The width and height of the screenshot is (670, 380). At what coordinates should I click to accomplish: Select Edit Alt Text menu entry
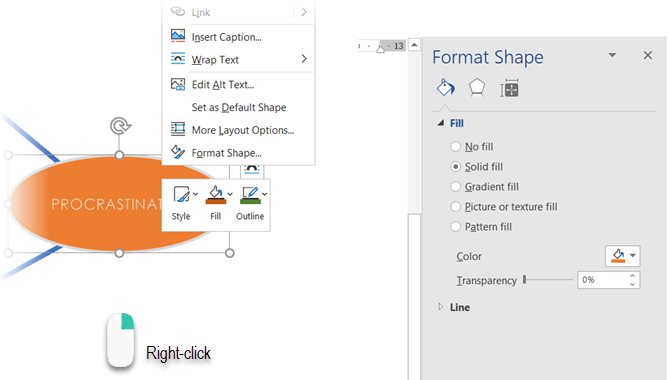click(x=238, y=85)
